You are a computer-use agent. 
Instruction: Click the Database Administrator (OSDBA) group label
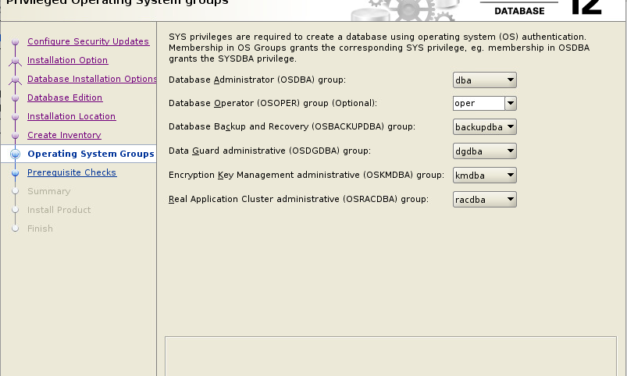257,80
